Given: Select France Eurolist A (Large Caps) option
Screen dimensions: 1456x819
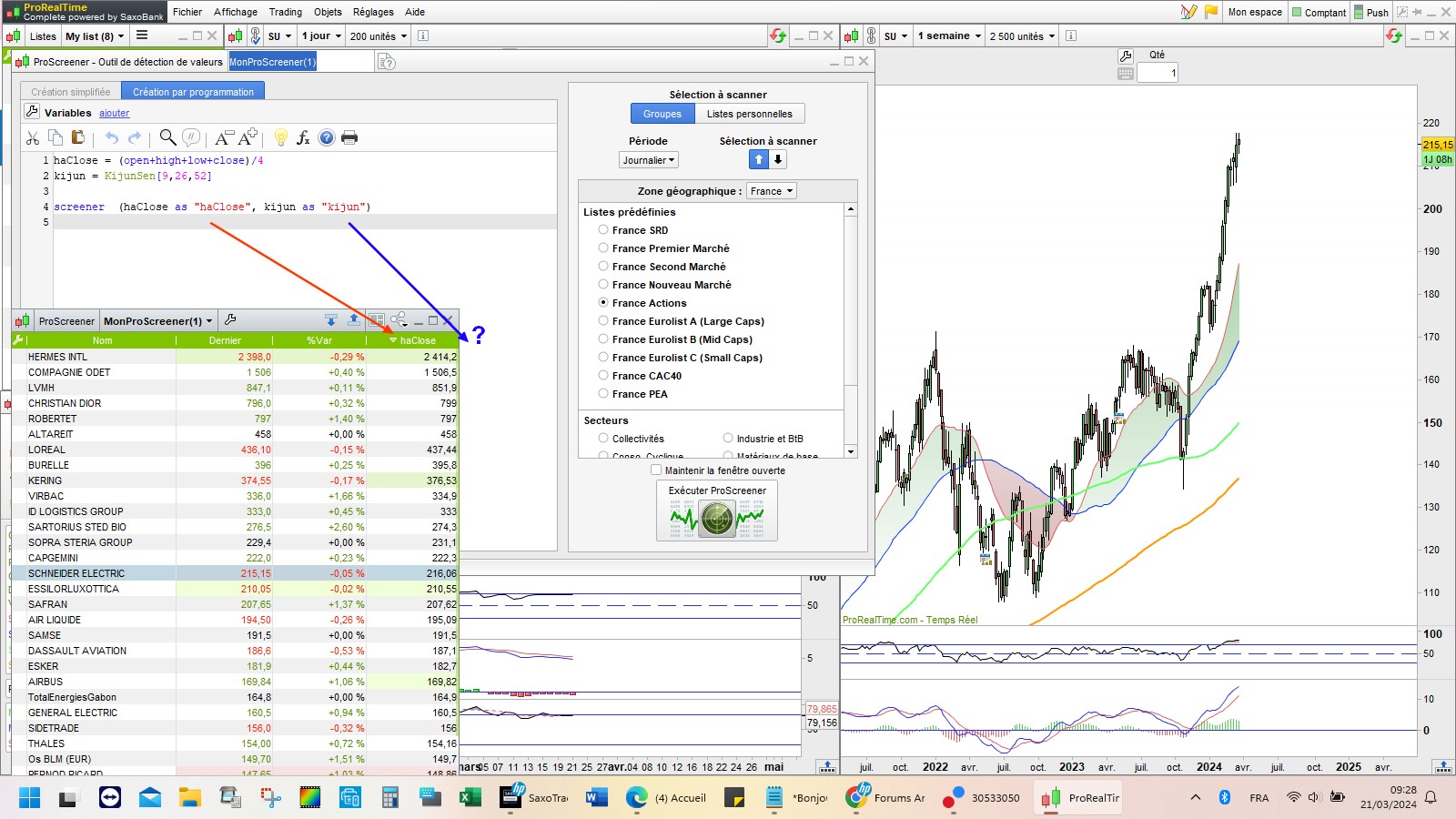Looking at the screenshot, I should pyautogui.click(x=603, y=320).
